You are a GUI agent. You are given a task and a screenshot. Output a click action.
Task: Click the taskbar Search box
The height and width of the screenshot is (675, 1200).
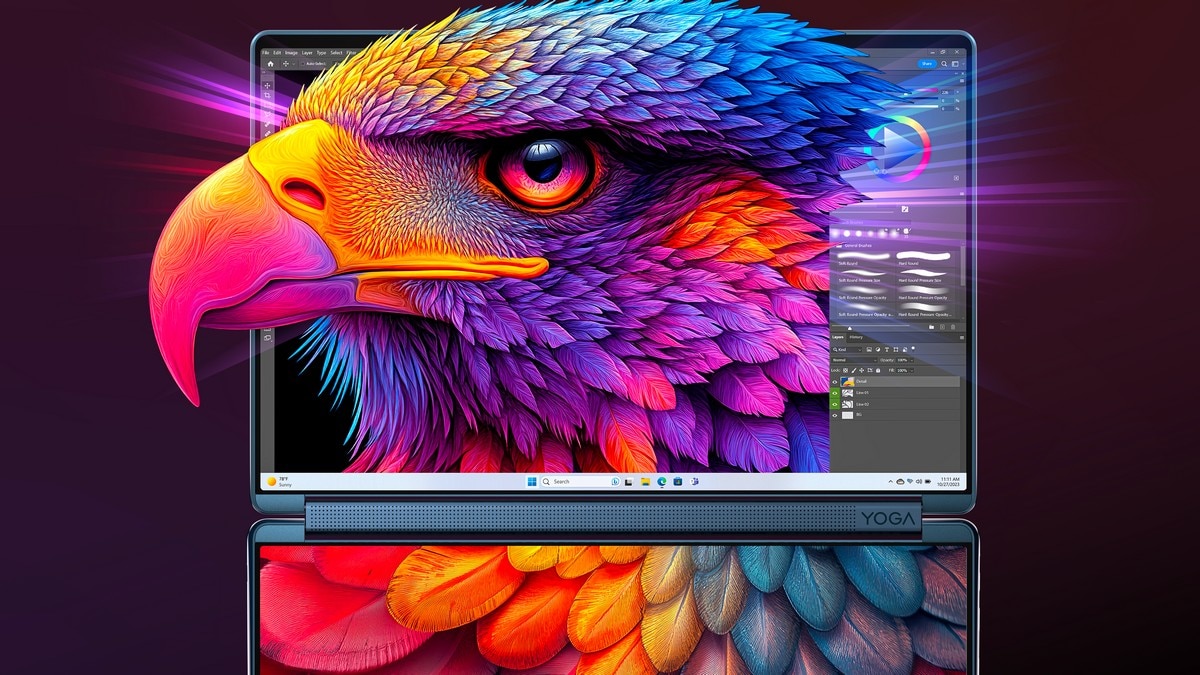point(580,481)
